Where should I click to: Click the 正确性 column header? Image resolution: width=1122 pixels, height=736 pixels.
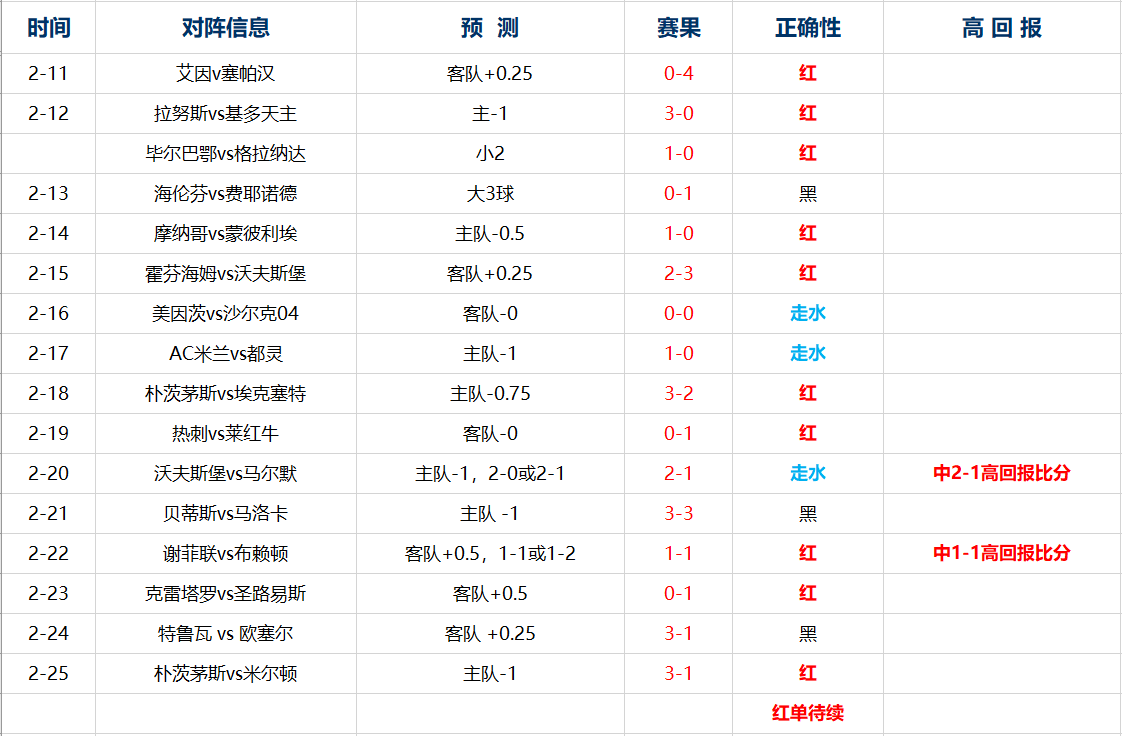pos(808,28)
